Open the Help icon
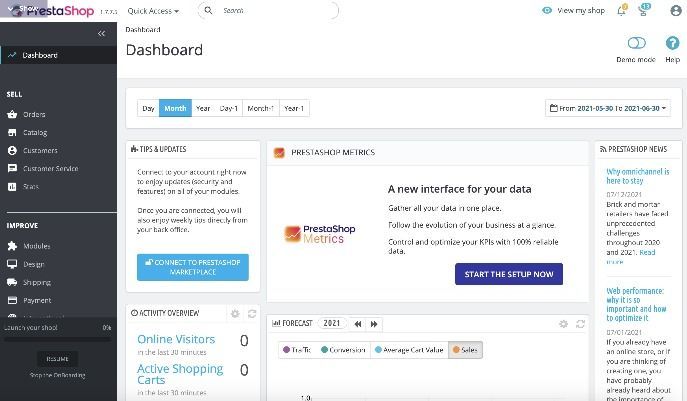Screen dimensions: 687x401 point(672,43)
